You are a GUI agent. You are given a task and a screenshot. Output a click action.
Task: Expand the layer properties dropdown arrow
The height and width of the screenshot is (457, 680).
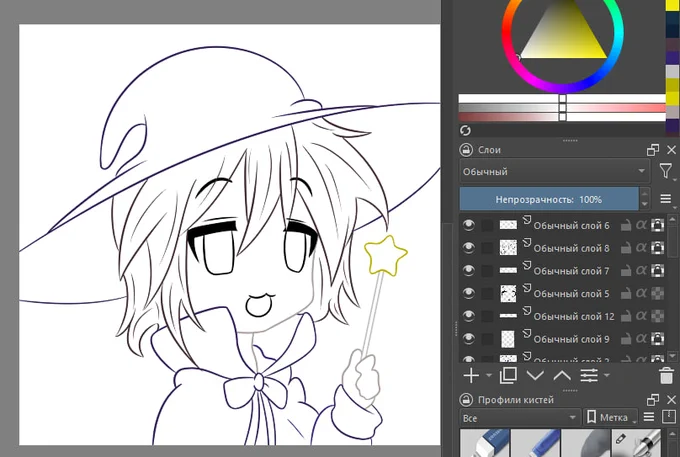(x=607, y=375)
